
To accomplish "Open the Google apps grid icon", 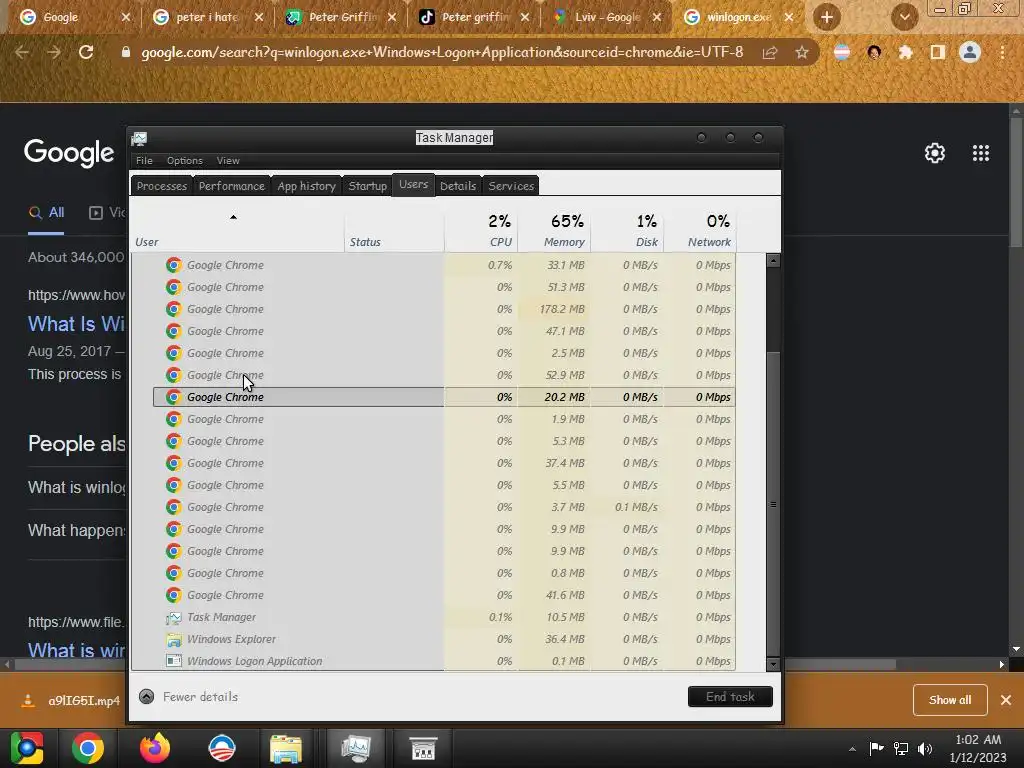I will point(981,153).
